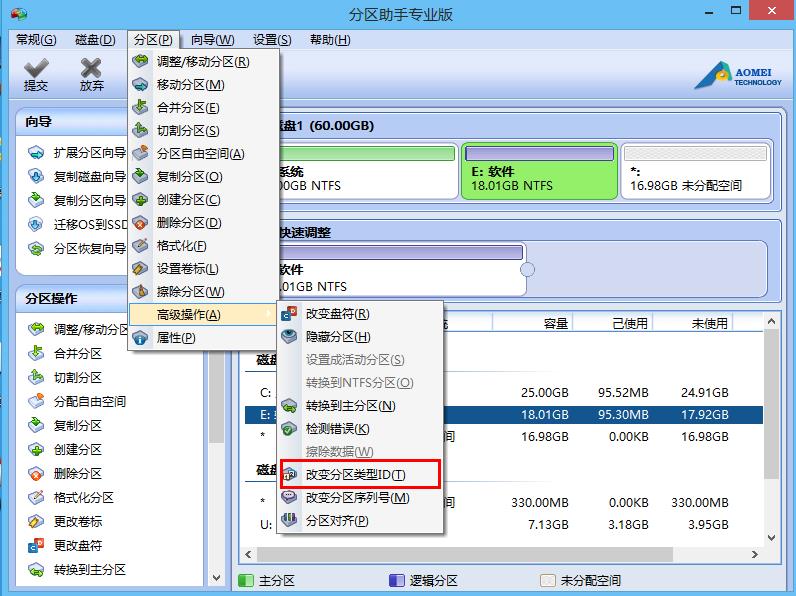Select the 330.00MB unallocated row
Image resolution: width=796 pixels, height=596 pixels.
coord(504,503)
